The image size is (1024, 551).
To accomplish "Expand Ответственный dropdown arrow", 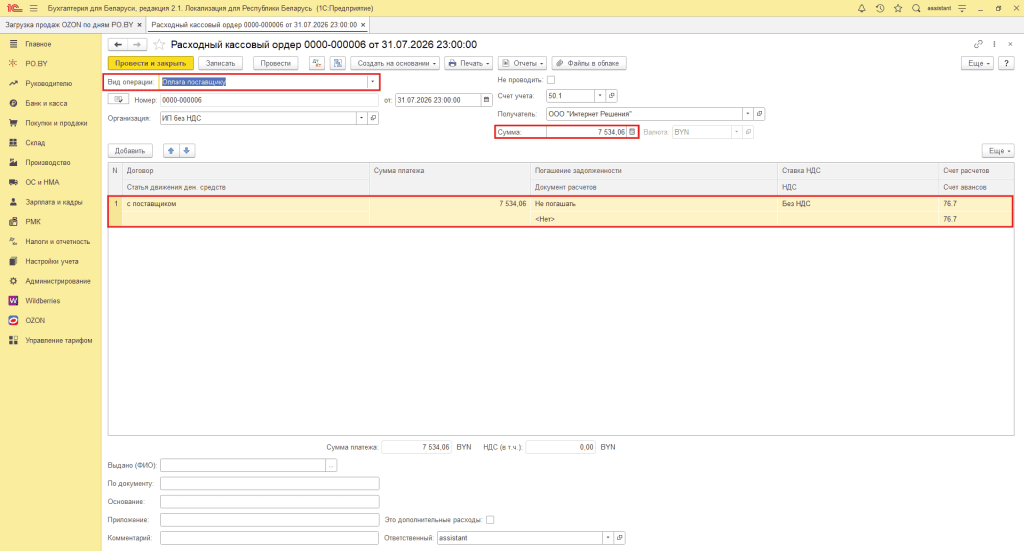I will click(608, 538).
